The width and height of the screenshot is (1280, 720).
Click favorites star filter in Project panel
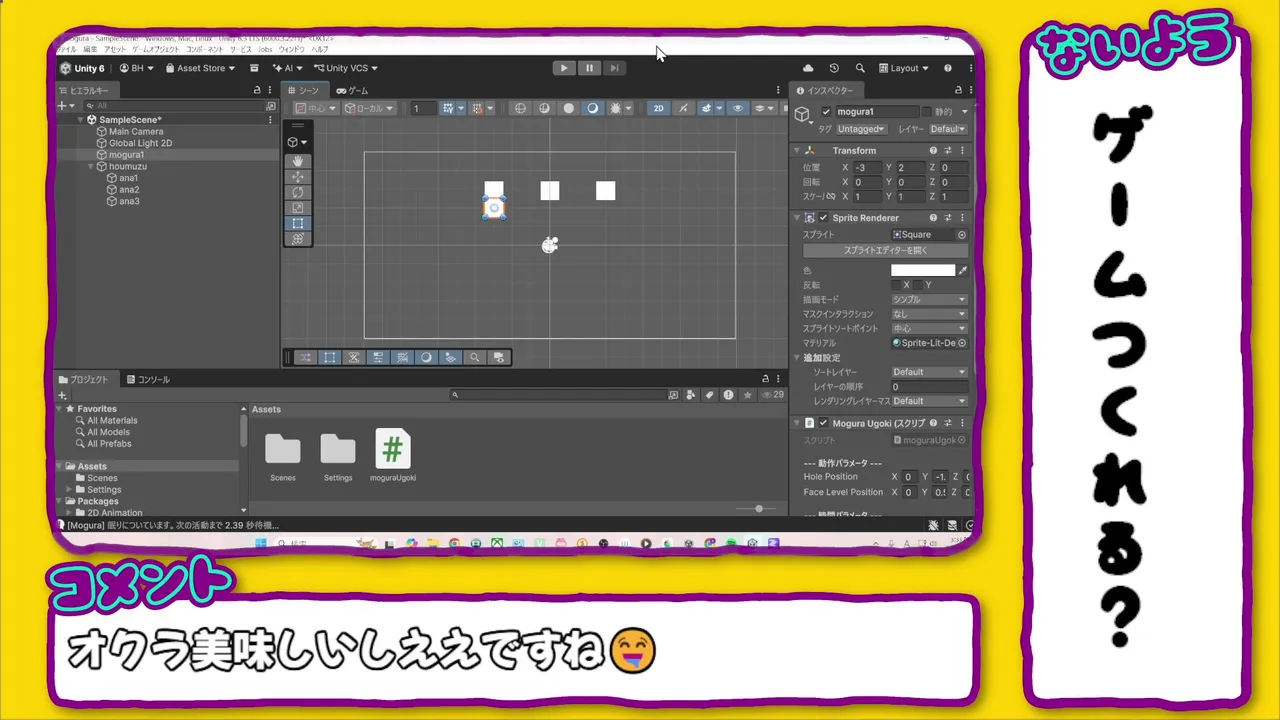point(747,395)
